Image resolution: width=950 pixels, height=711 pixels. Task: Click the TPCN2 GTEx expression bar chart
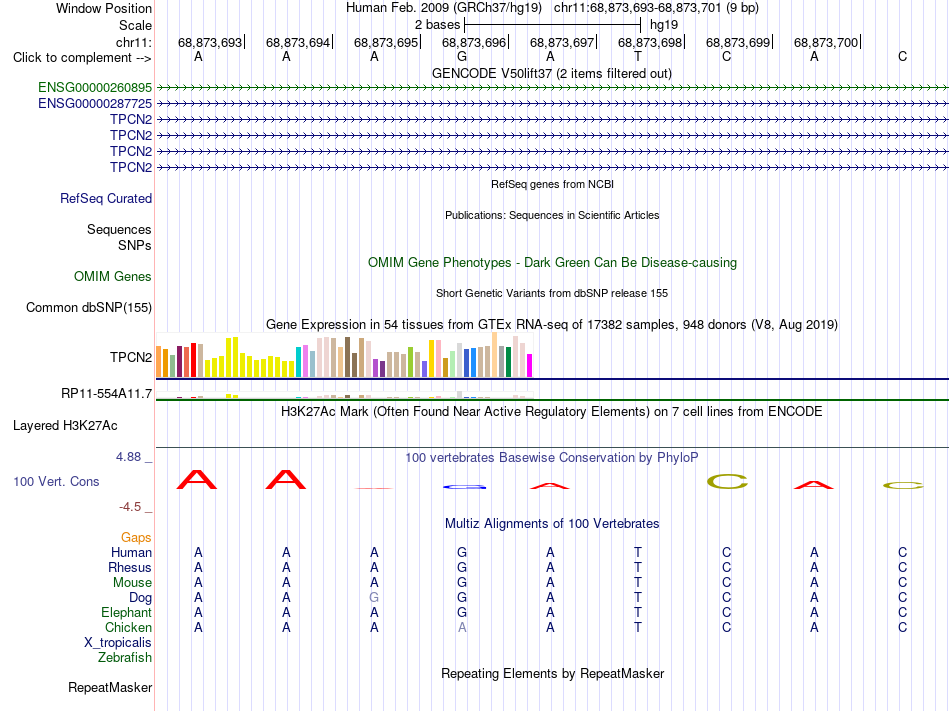coord(344,355)
